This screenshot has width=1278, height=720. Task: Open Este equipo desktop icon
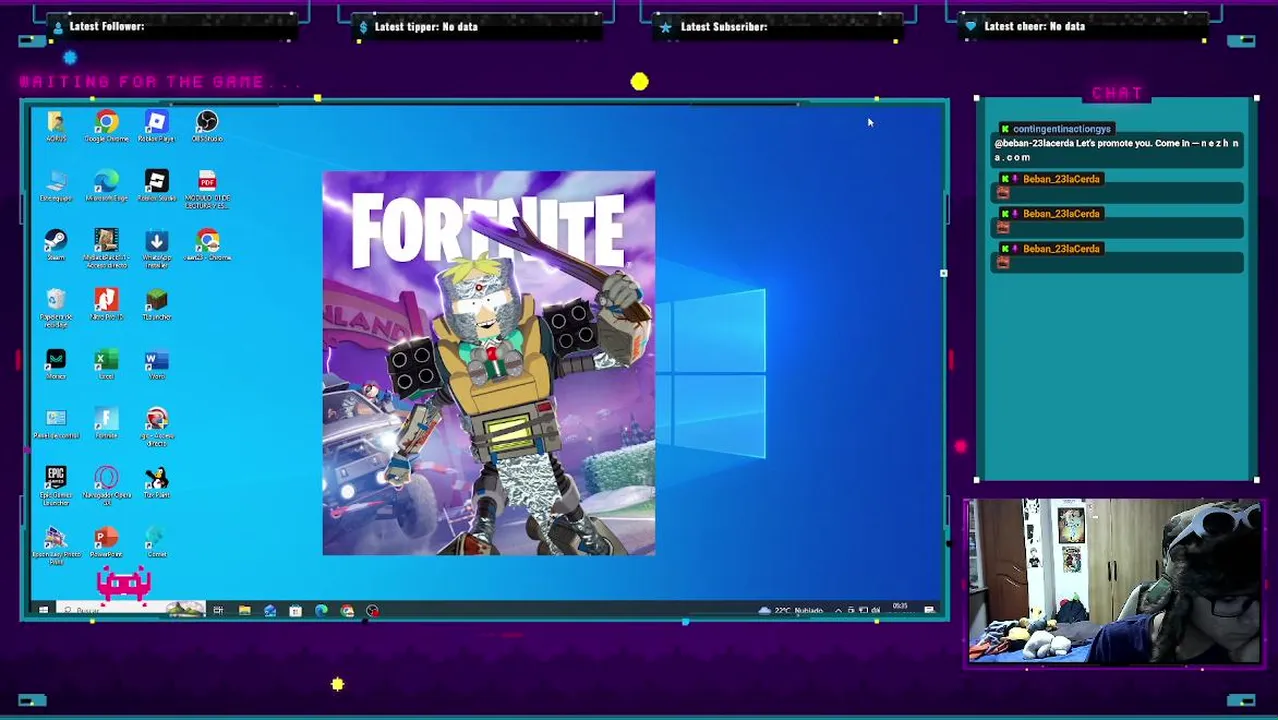(56, 186)
